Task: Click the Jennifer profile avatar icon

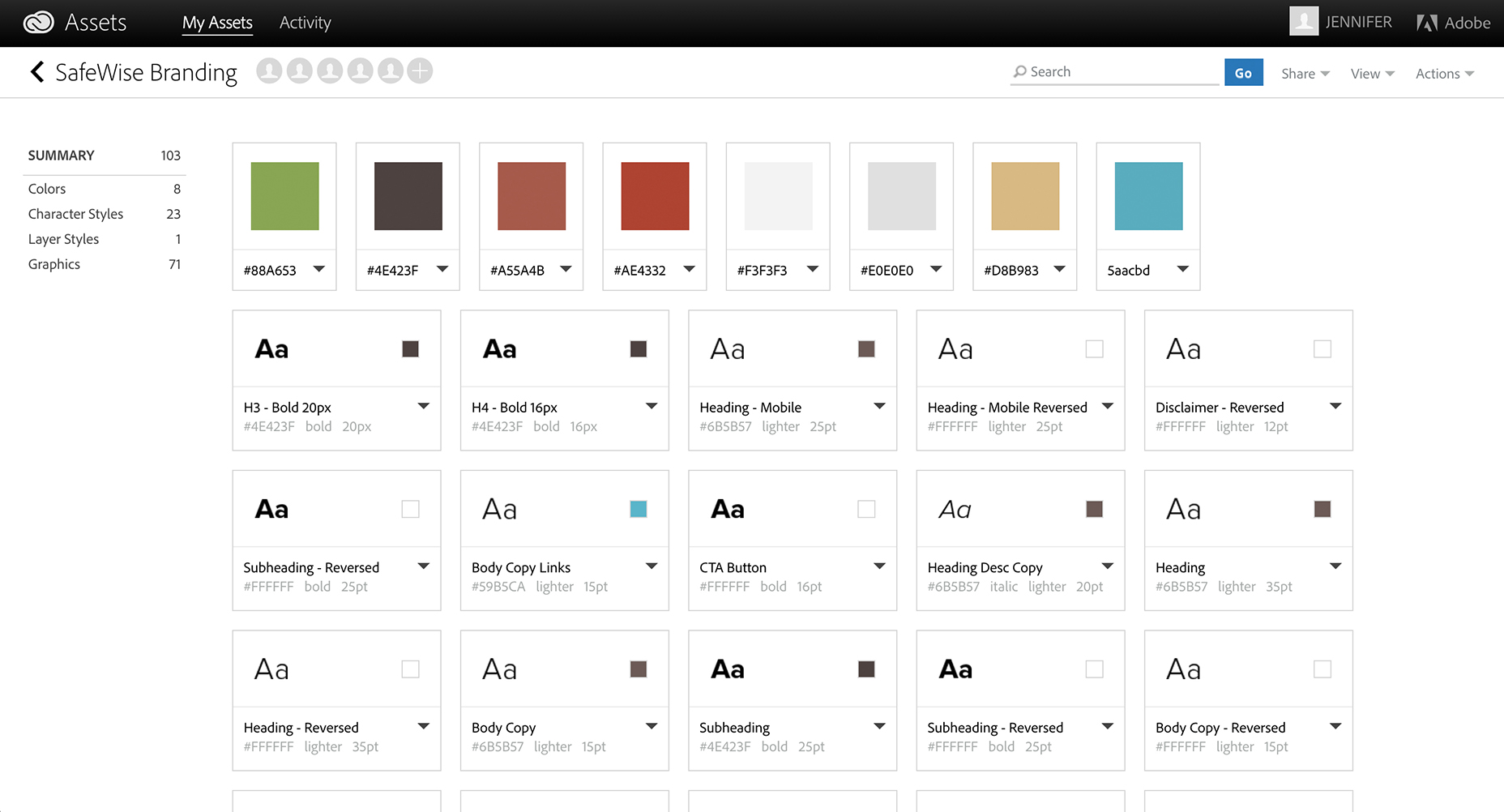Action: coord(1303,22)
